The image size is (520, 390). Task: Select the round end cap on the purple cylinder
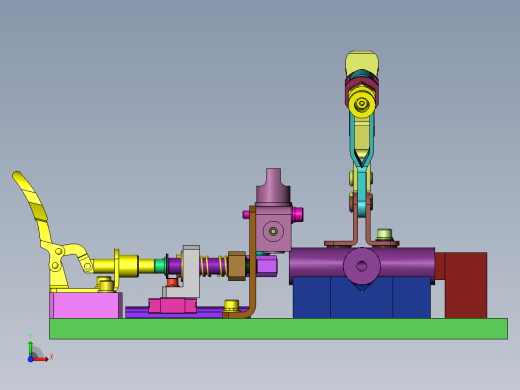click(362, 266)
